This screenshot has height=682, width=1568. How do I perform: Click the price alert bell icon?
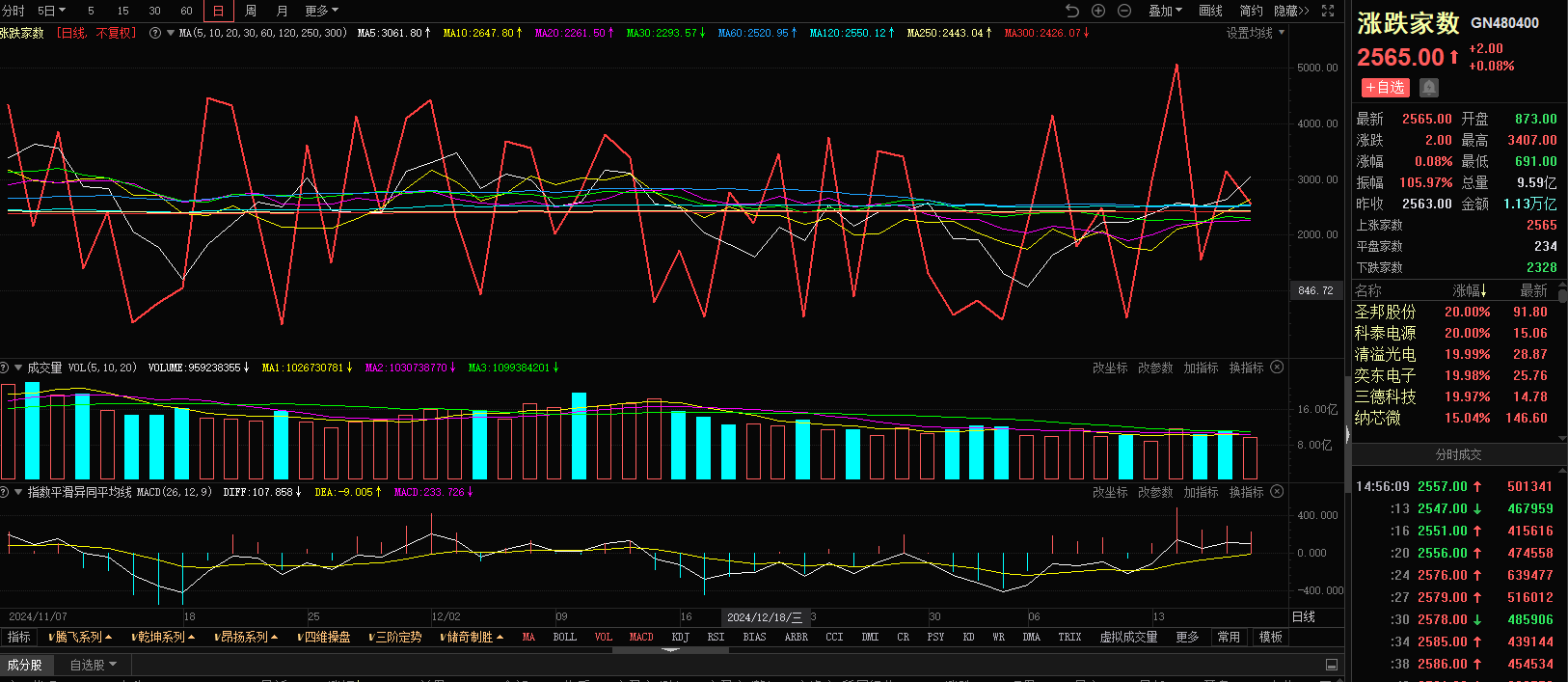[x=1429, y=88]
